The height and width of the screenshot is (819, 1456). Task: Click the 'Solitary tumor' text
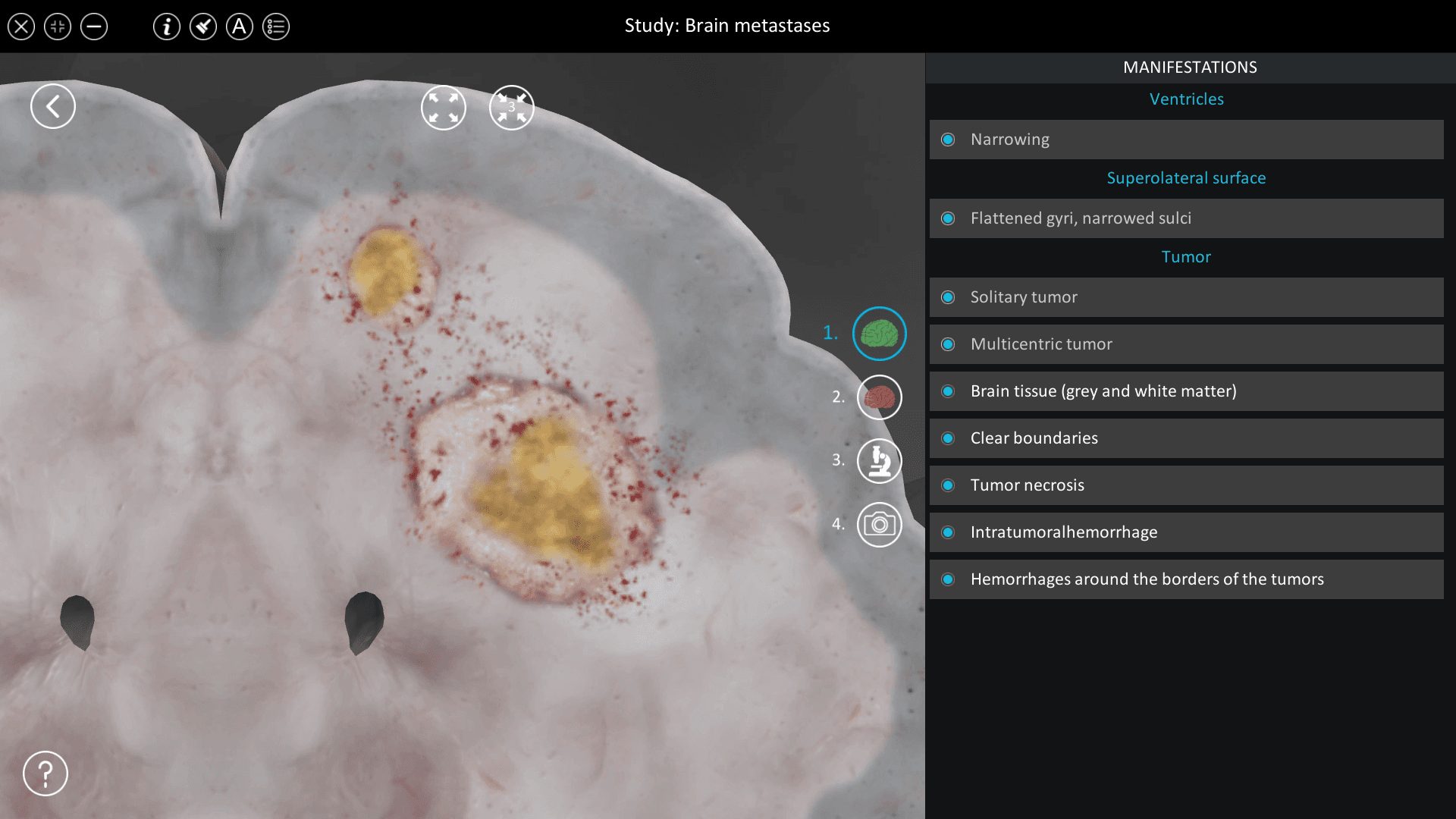[x=1024, y=297]
